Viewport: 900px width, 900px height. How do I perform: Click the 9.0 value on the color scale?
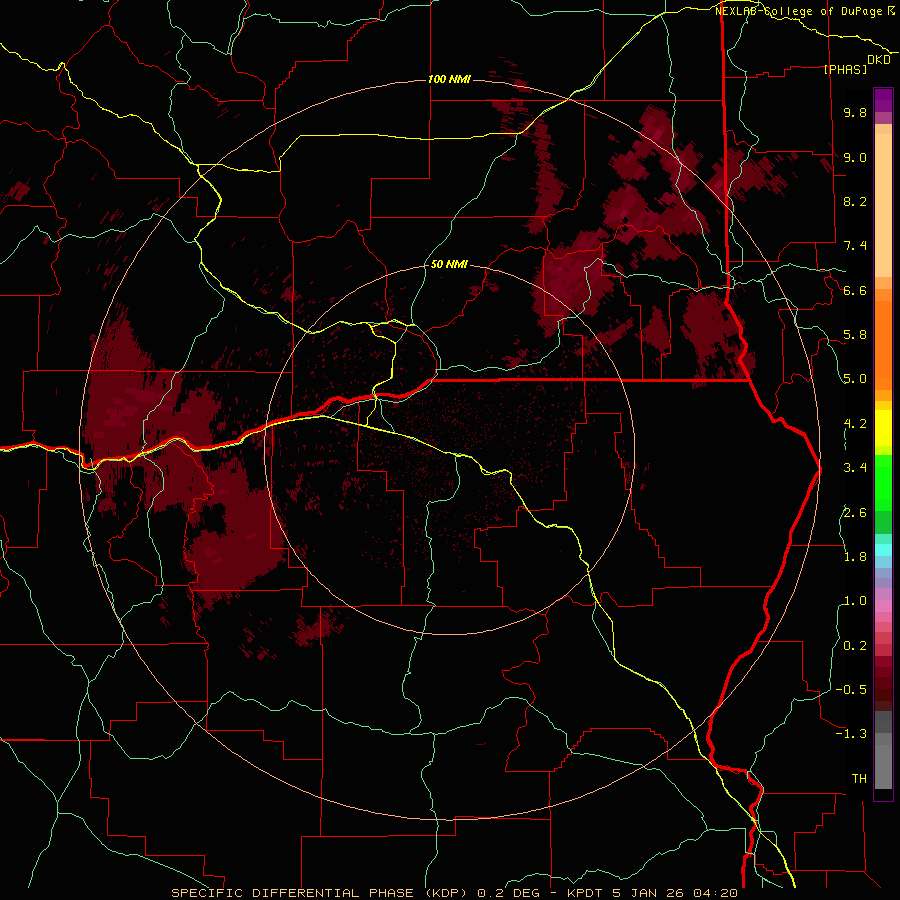point(855,157)
